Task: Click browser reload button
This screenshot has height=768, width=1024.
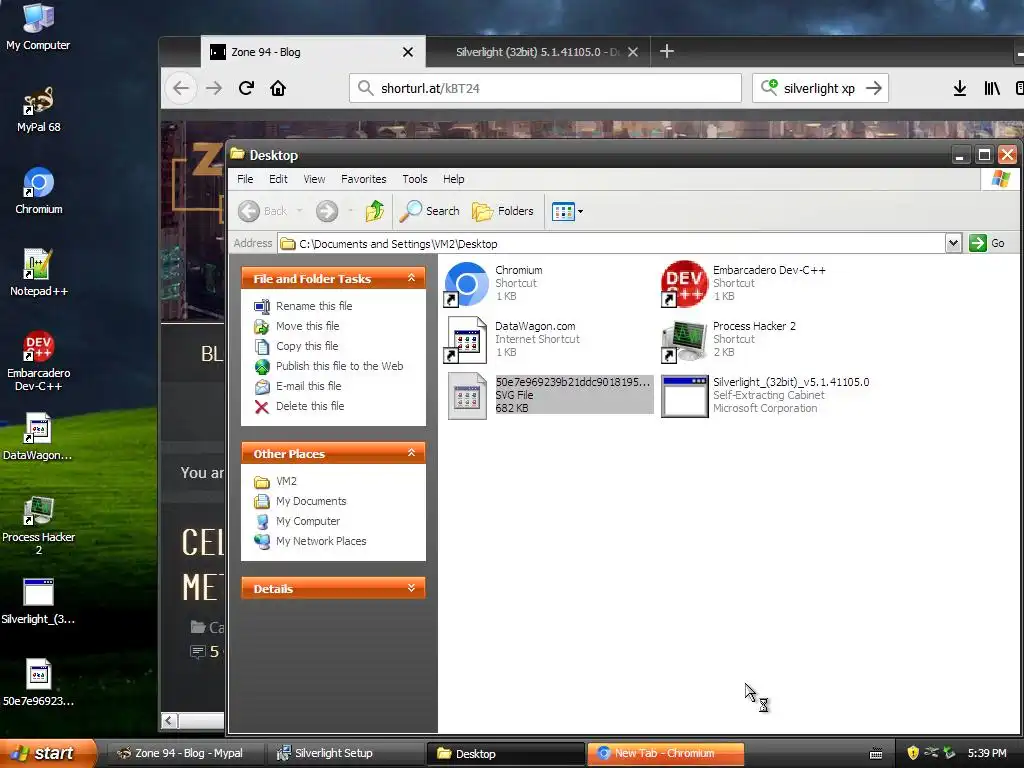Action: click(246, 88)
